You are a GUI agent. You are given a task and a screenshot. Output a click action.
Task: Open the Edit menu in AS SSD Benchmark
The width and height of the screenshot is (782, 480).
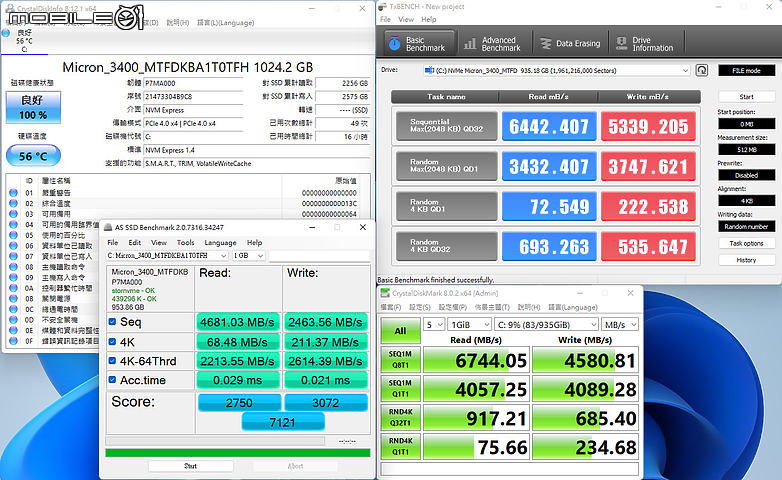click(x=135, y=242)
